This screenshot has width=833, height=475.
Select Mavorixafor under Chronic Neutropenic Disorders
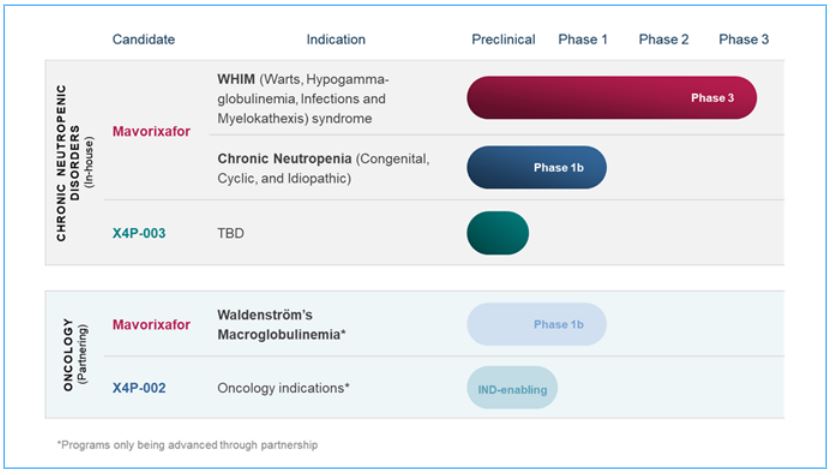(151, 131)
